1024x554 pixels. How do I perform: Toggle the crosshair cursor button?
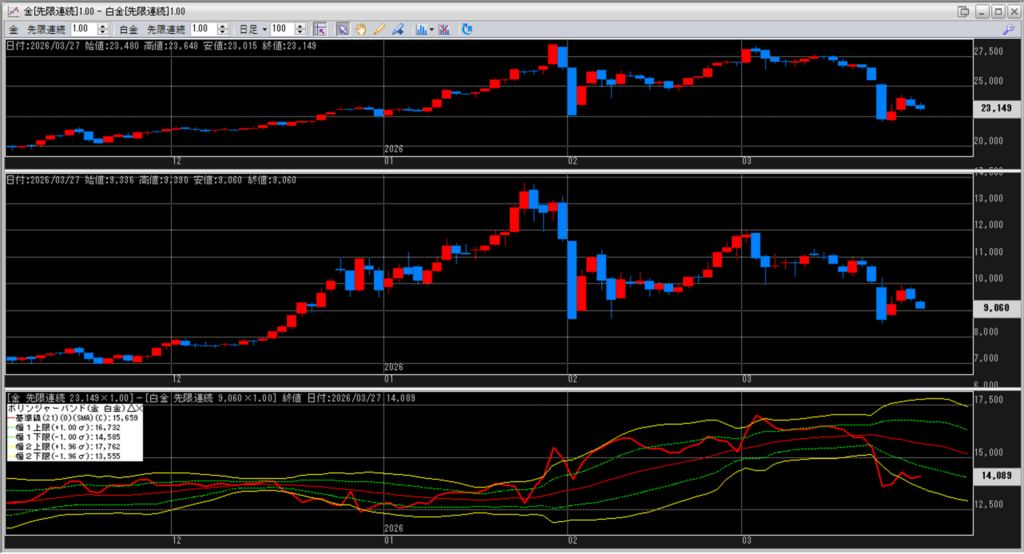pyautogui.click(x=321, y=29)
